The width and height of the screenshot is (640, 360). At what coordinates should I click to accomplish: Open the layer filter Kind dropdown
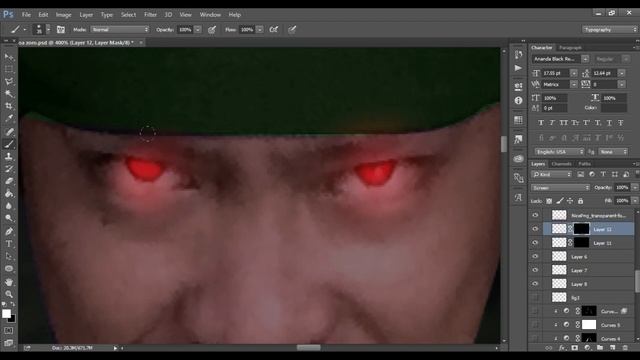(552, 174)
